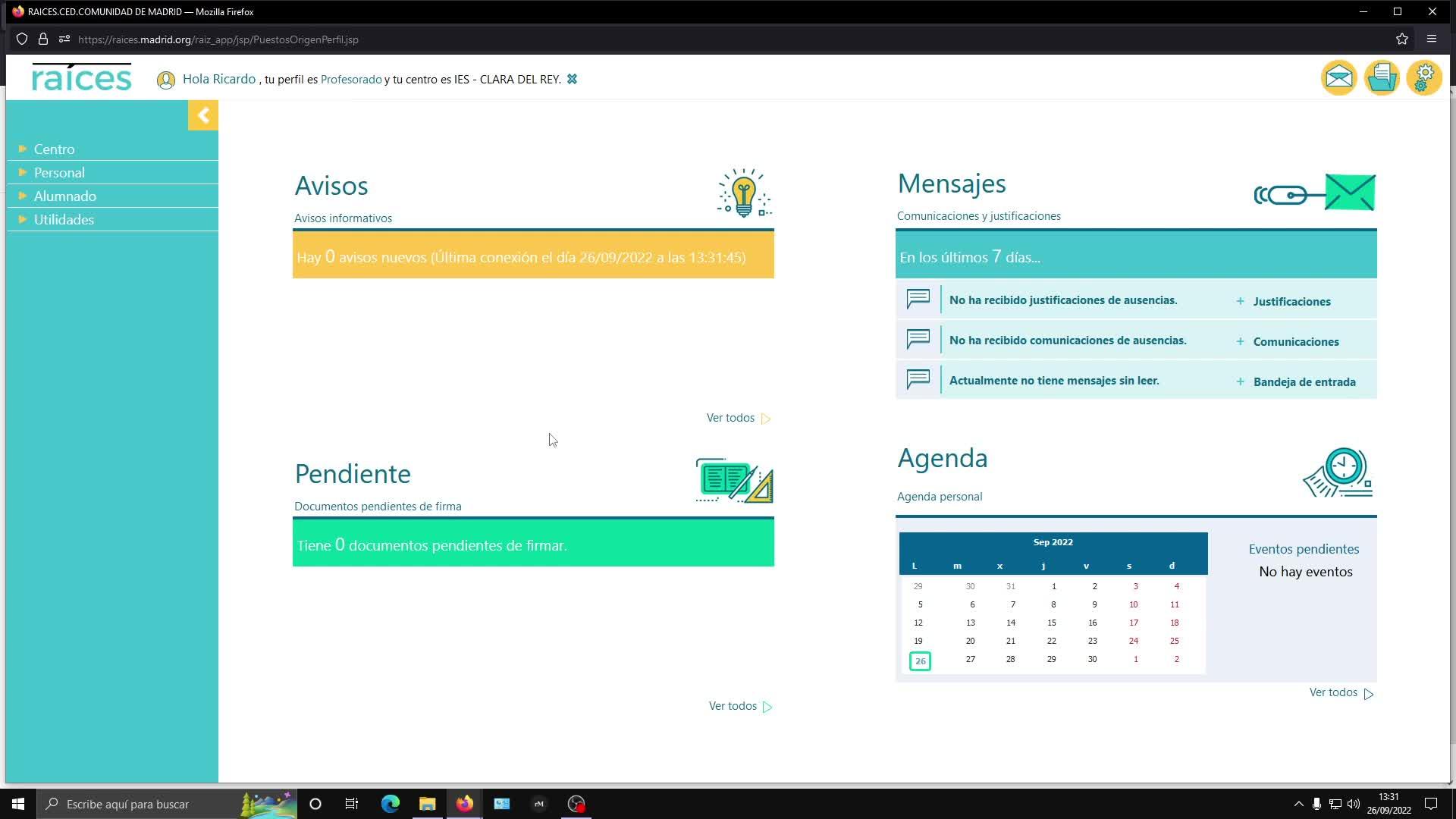
Task: Open File Explorer from the taskbar
Action: [427, 804]
